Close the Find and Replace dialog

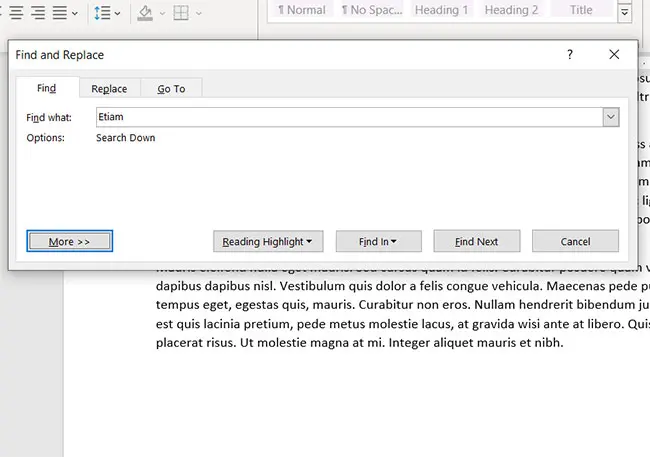tap(614, 55)
